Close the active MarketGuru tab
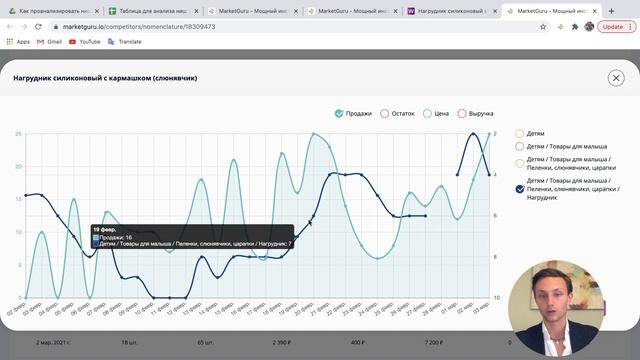The height and width of the screenshot is (360, 640). click(x=595, y=11)
